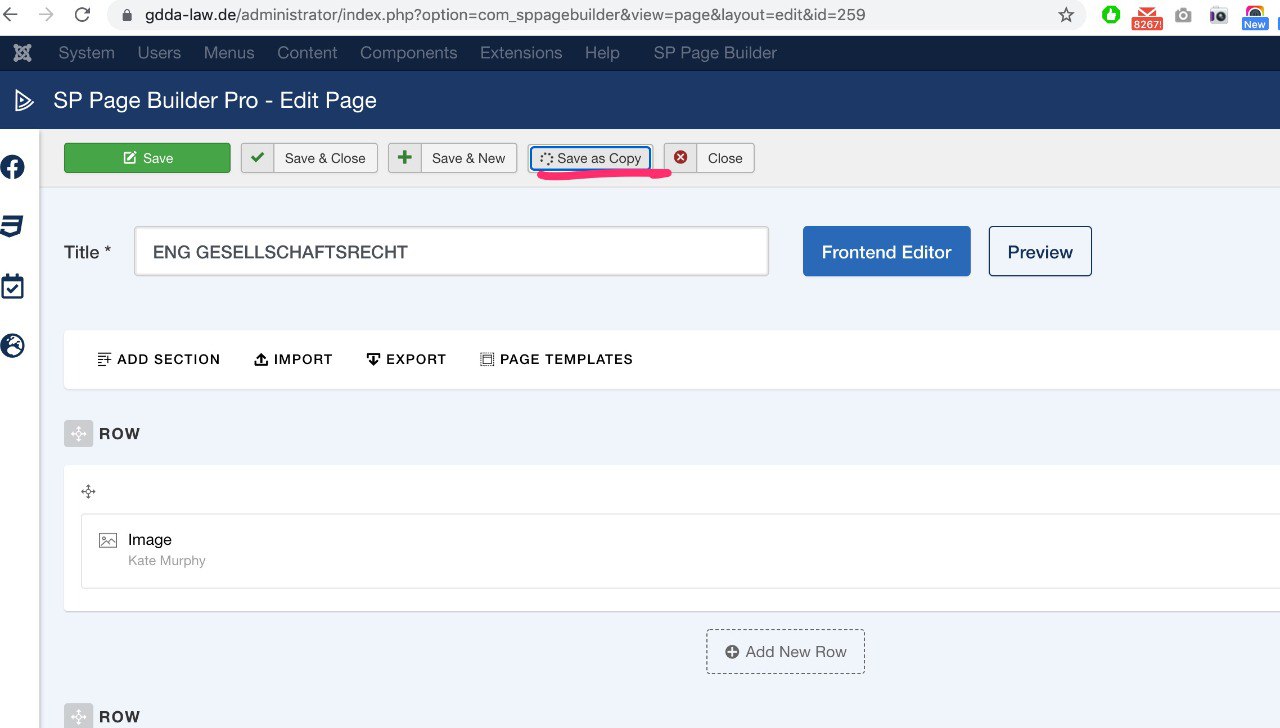Open the CSS3 icon in sidebar
Screen dimensions: 1280x728
coord(12,226)
